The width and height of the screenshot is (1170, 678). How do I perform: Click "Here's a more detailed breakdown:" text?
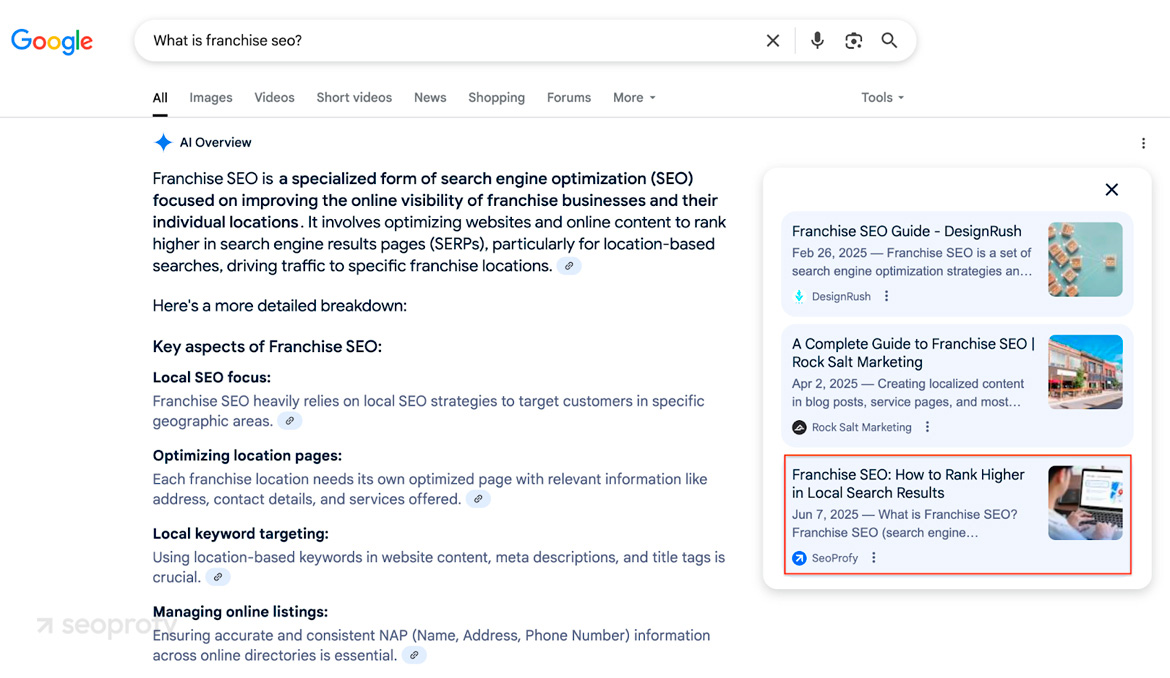(280, 306)
